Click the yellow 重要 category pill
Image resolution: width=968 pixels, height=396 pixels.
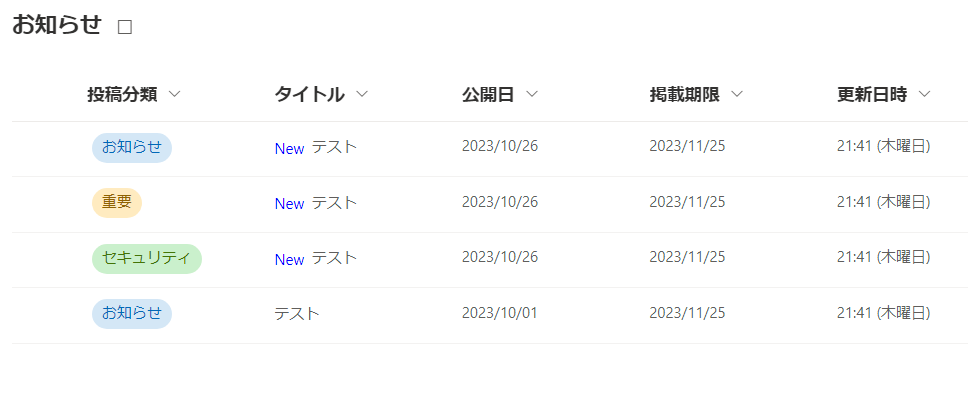pos(117,203)
